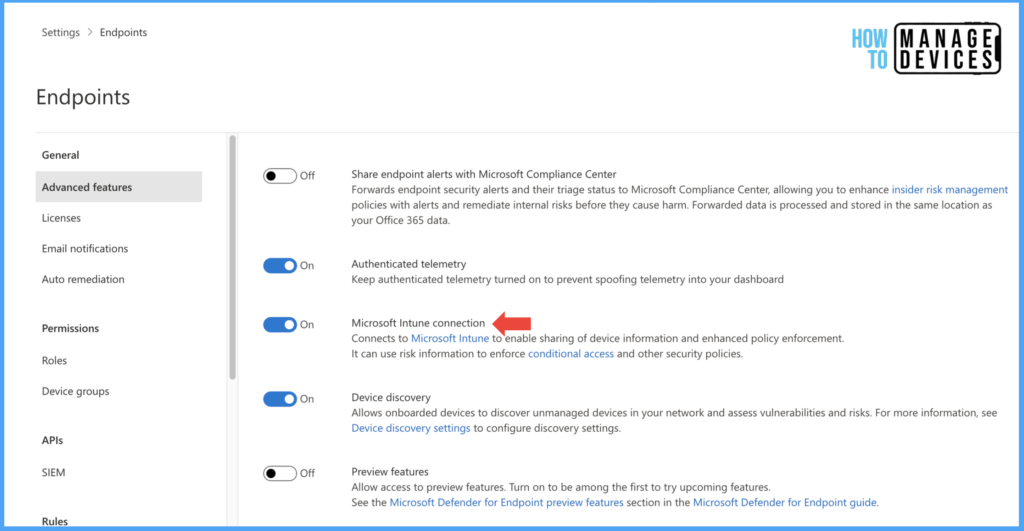Viewport: 1024px width, 531px height.
Task: Click the Device discovery title text
Action: [x=391, y=397]
